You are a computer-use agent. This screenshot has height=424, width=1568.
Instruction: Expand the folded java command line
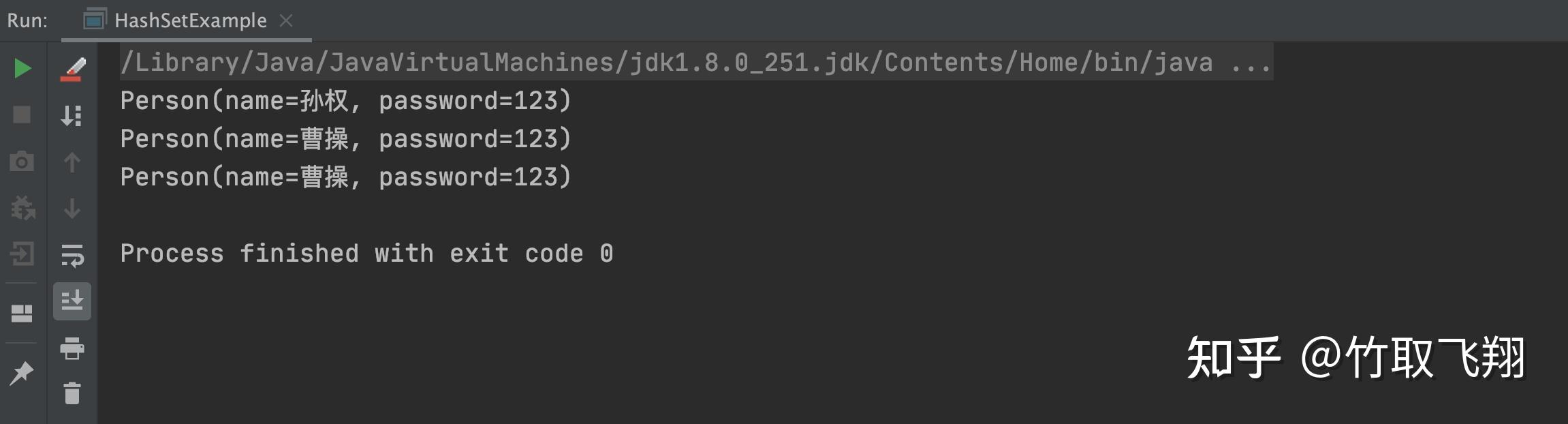(x=1251, y=63)
